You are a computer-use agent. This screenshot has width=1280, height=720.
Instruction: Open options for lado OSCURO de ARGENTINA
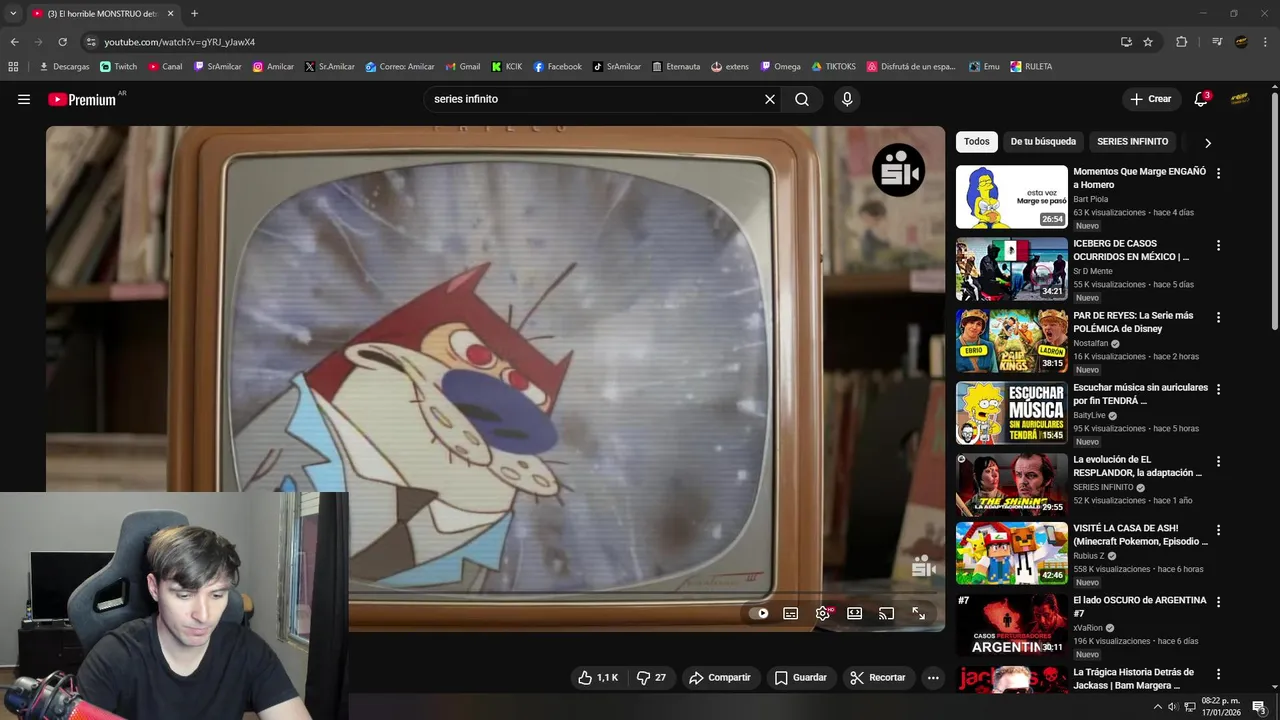click(x=1218, y=602)
